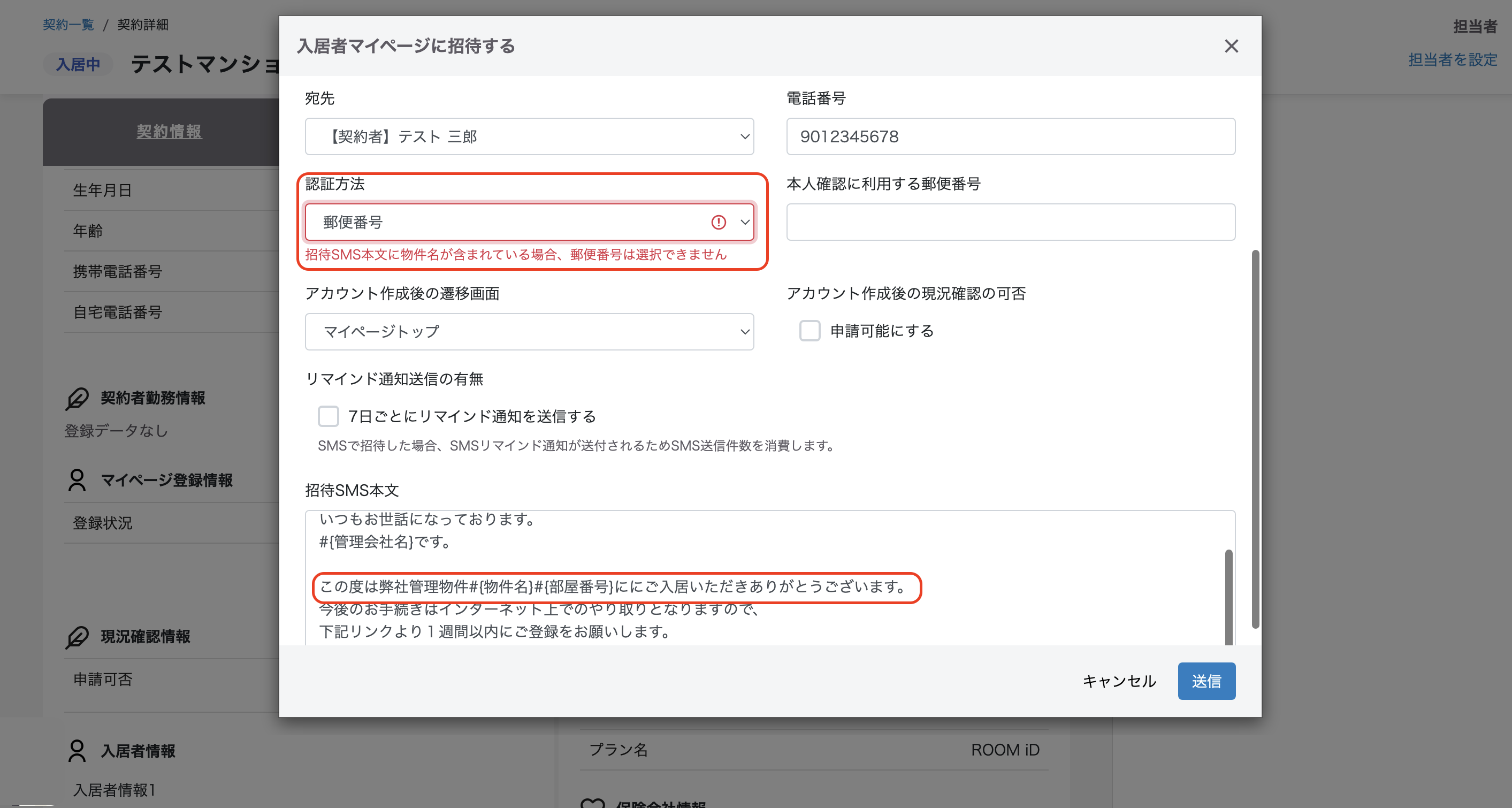Screen dimensions: 1512x808
Task: Click the 入居中 status badge
Action: click(x=78, y=64)
